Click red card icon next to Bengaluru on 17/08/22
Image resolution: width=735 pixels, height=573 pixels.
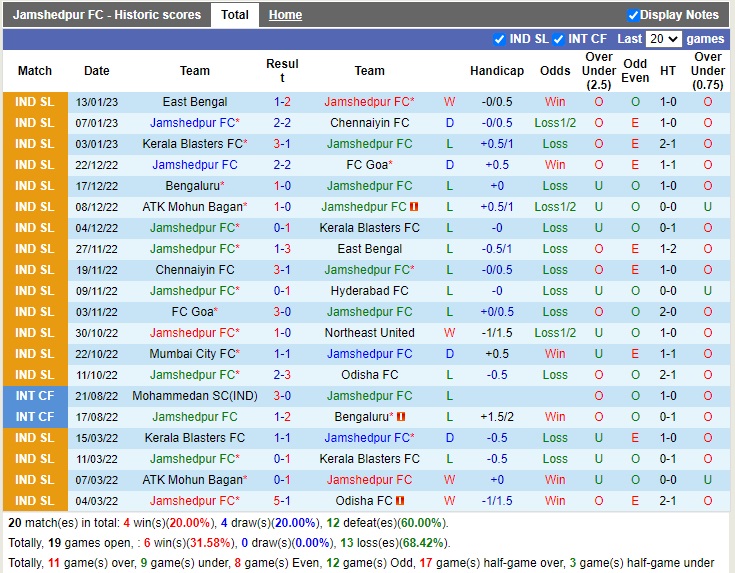(401, 417)
